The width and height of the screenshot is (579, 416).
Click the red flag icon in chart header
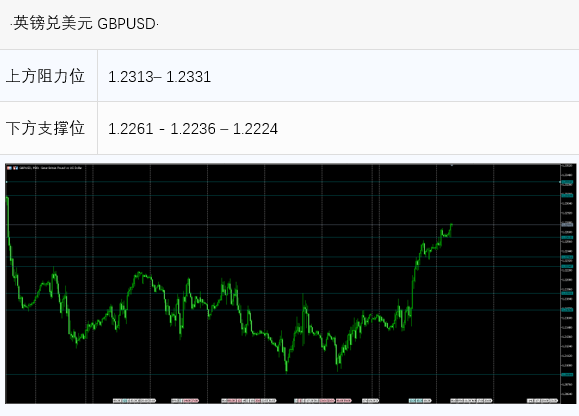click(9, 168)
